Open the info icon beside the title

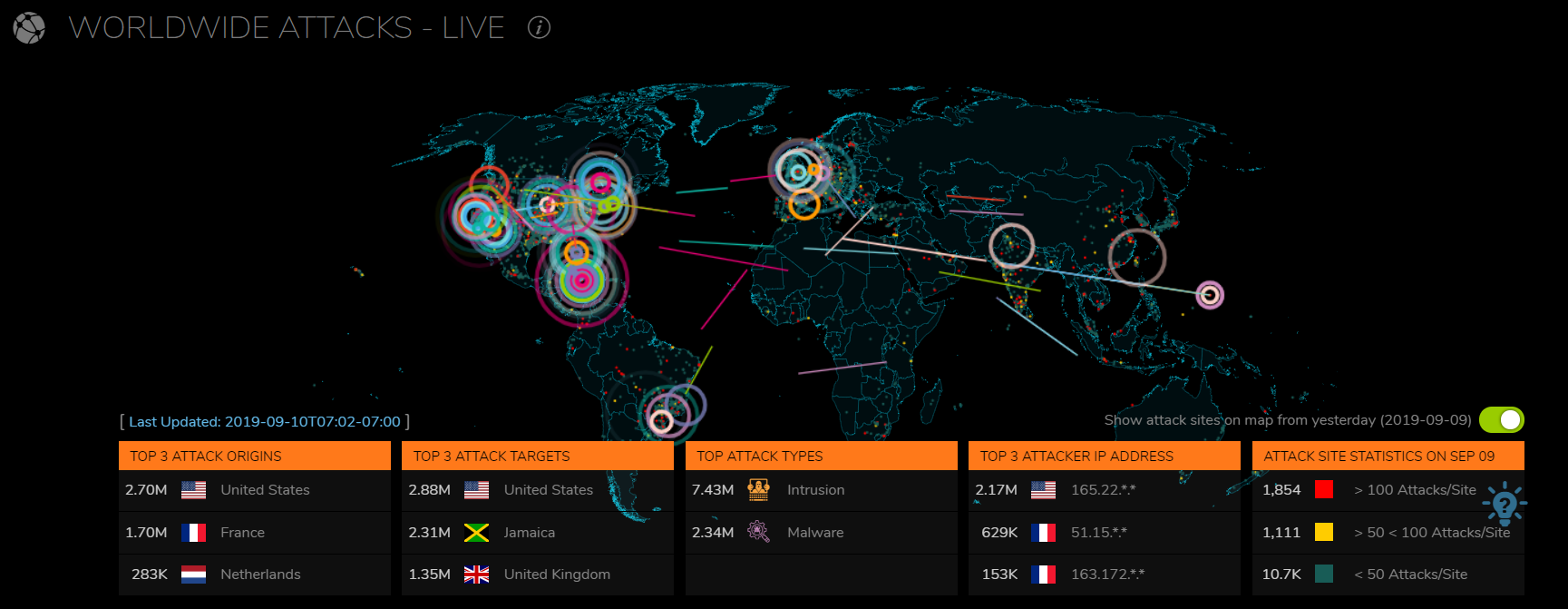coord(539,28)
